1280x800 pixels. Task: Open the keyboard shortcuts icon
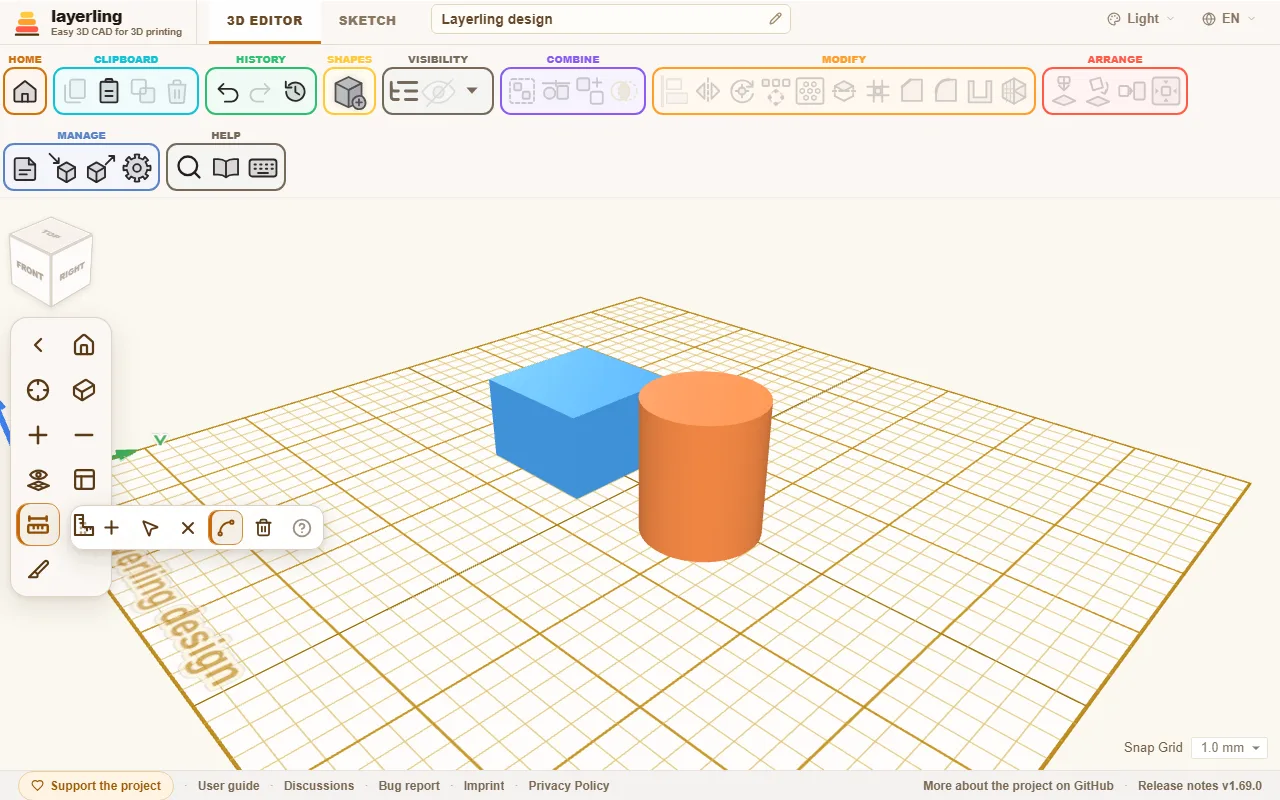pyautogui.click(x=263, y=168)
